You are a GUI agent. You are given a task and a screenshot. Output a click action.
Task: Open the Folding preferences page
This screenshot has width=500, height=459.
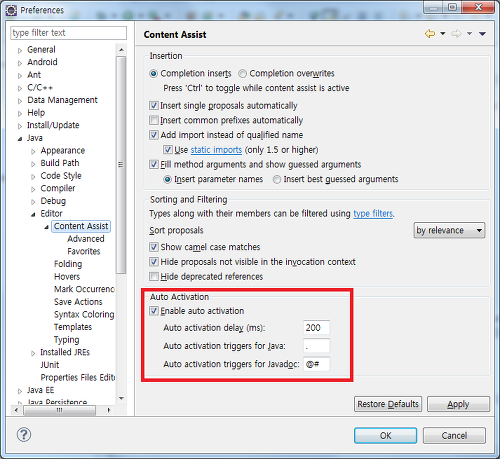tap(68, 264)
